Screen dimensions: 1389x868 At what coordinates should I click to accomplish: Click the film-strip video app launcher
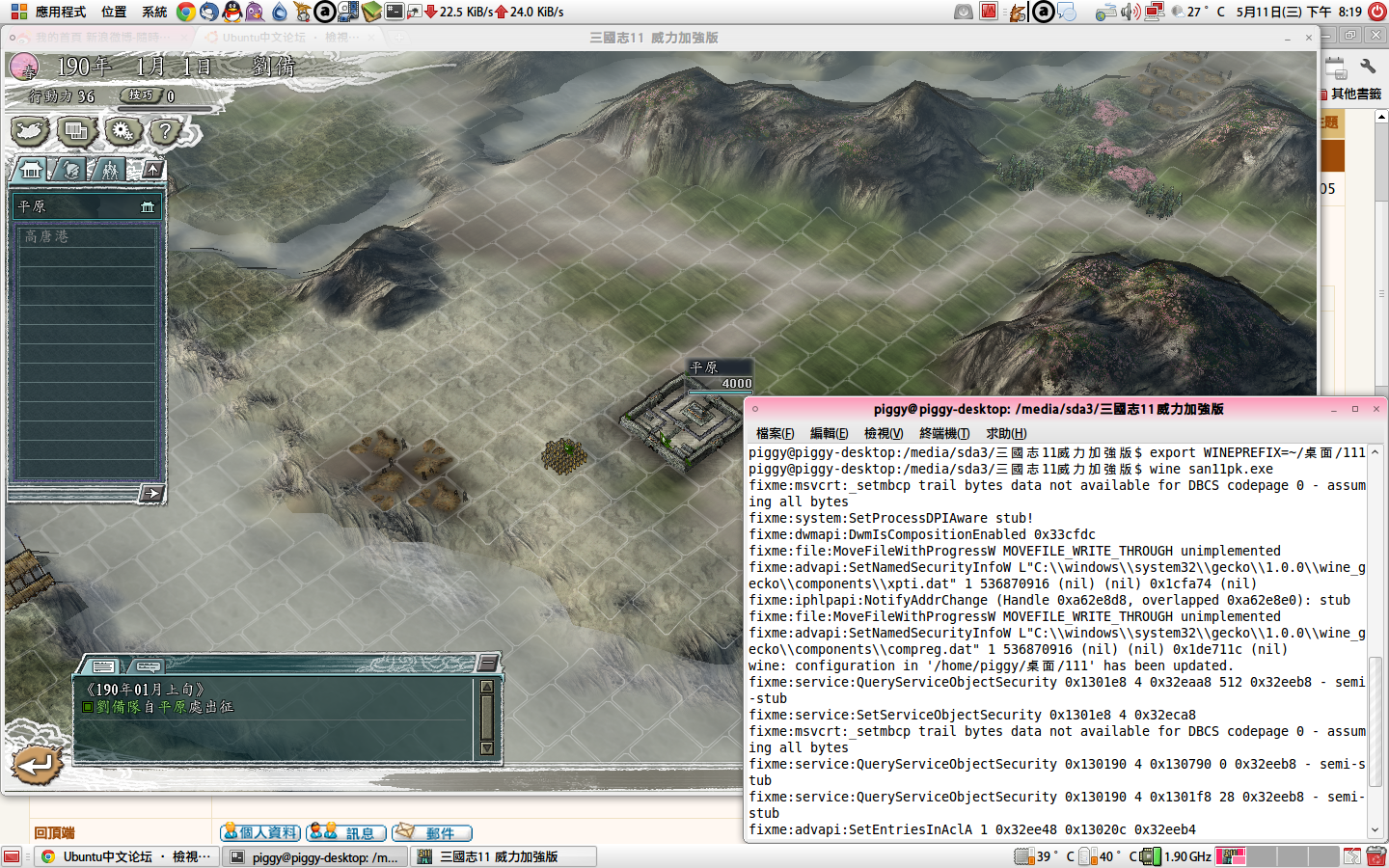[x=349, y=12]
